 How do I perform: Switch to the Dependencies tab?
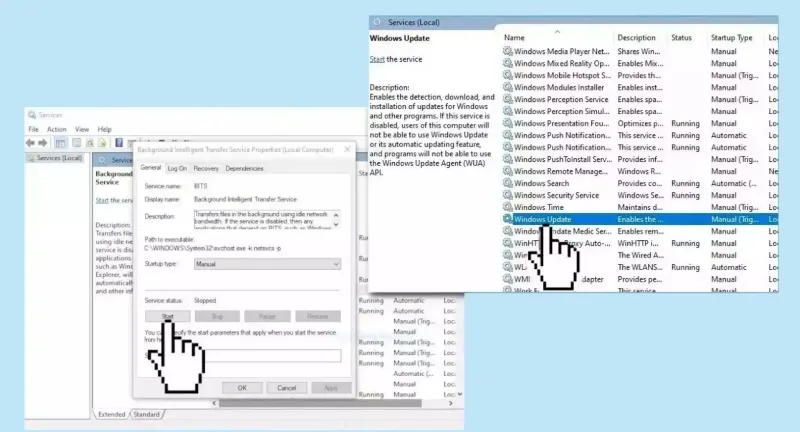[244, 168]
